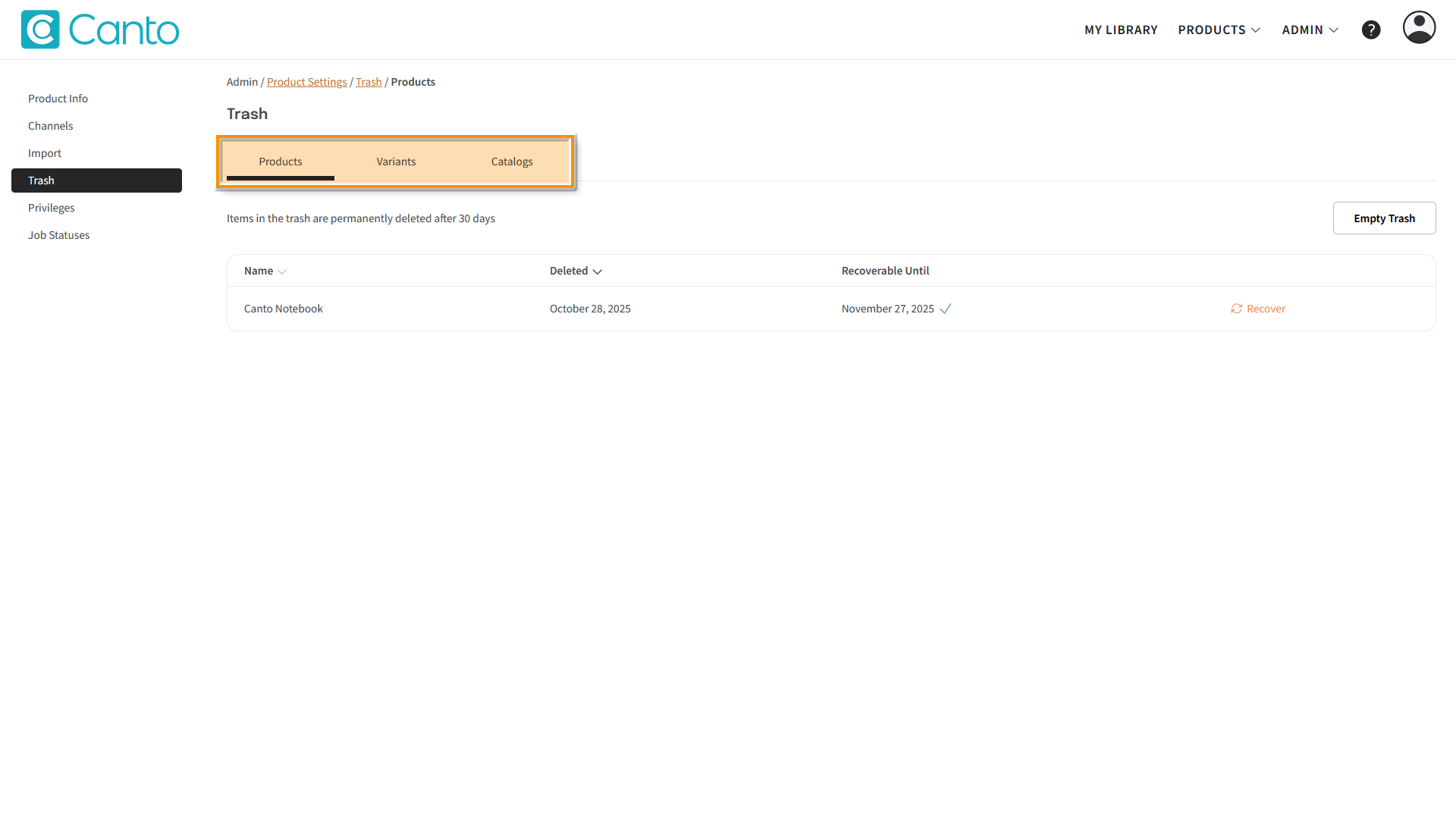Click the November 27, 2025 date
This screenshot has width=1456, height=819.
point(887,309)
